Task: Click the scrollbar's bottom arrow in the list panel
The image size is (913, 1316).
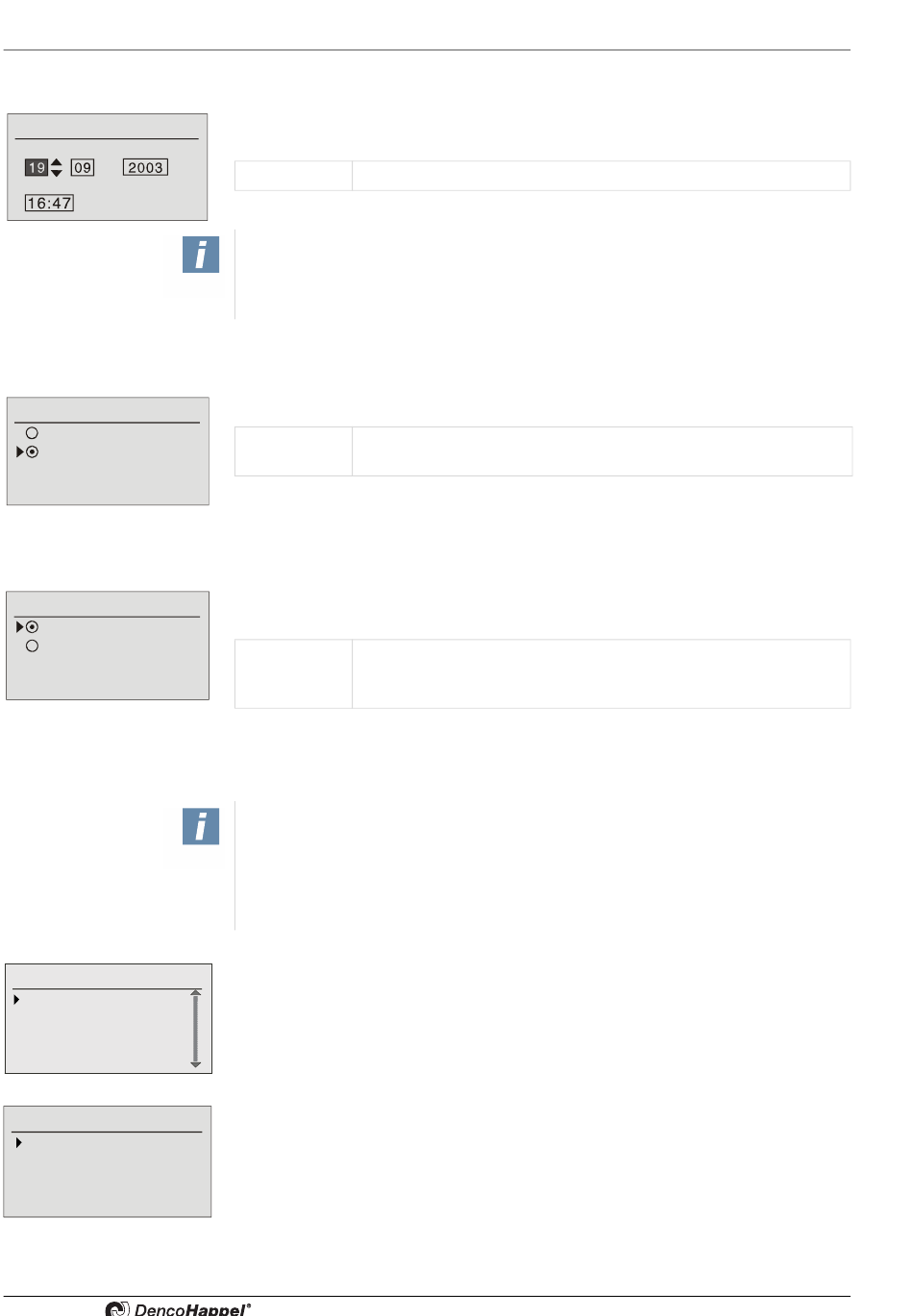Action: (x=196, y=1064)
